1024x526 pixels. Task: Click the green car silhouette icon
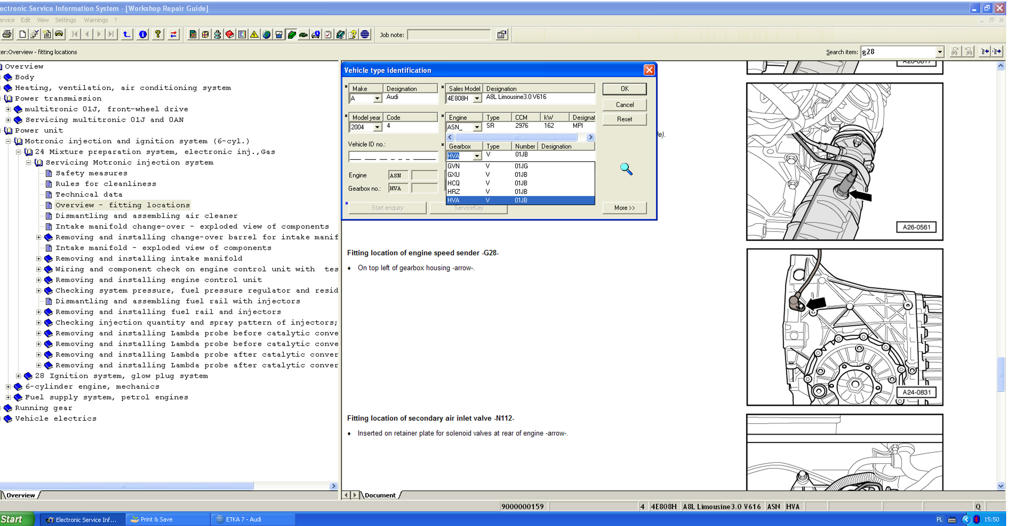304,34
